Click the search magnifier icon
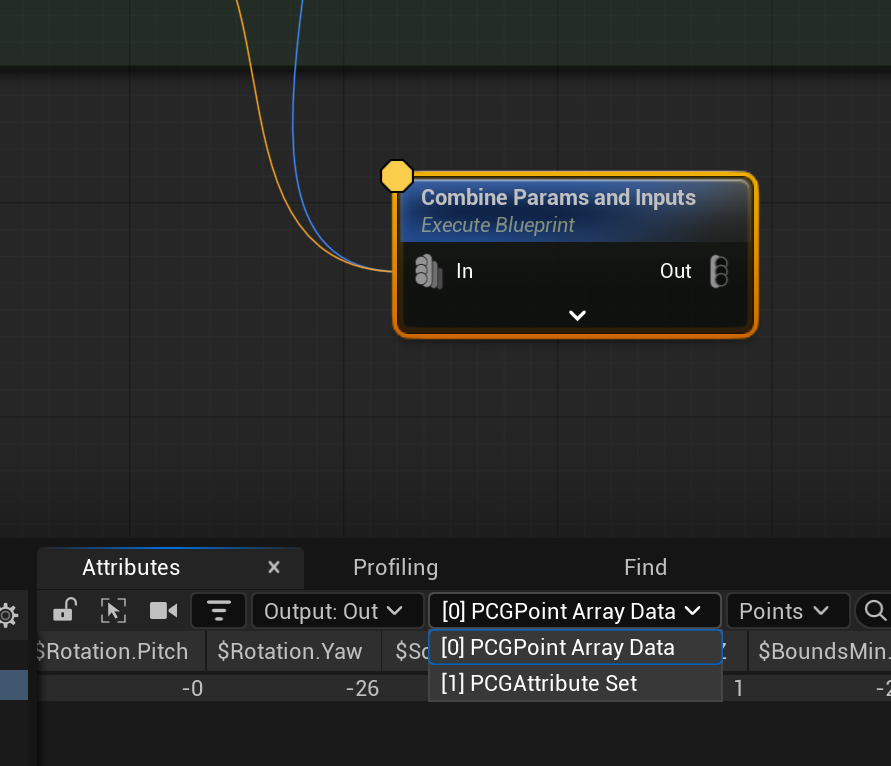The width and height of the screenshot is (891, 766). [x=874, y=610]
